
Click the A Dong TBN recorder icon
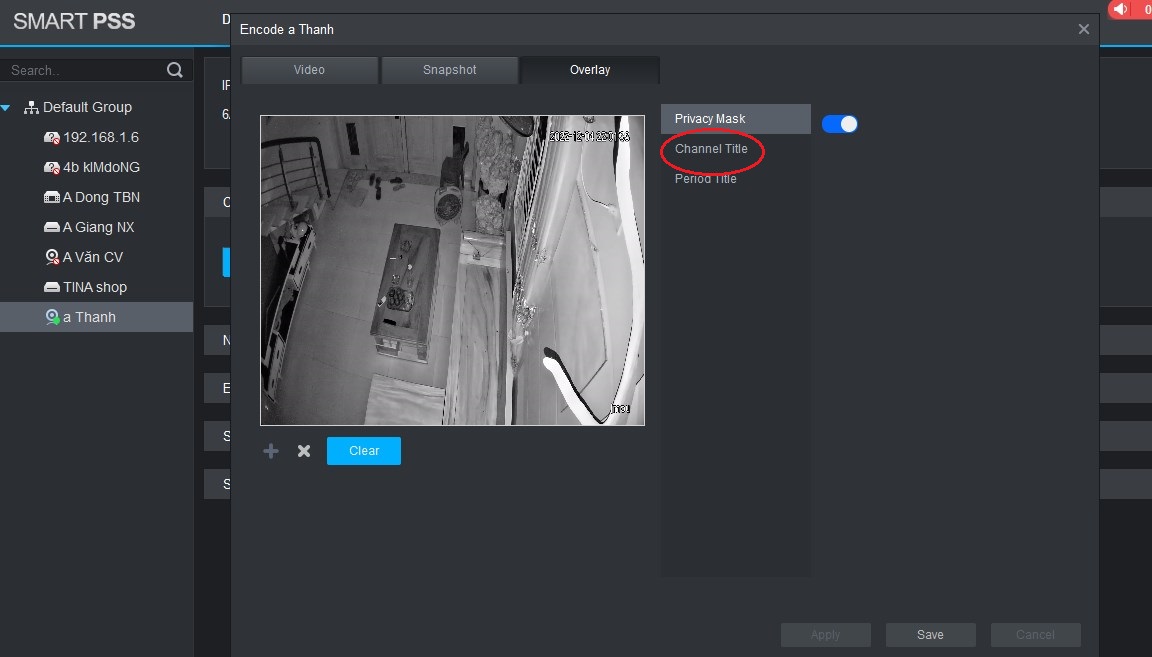coord(52,197)
